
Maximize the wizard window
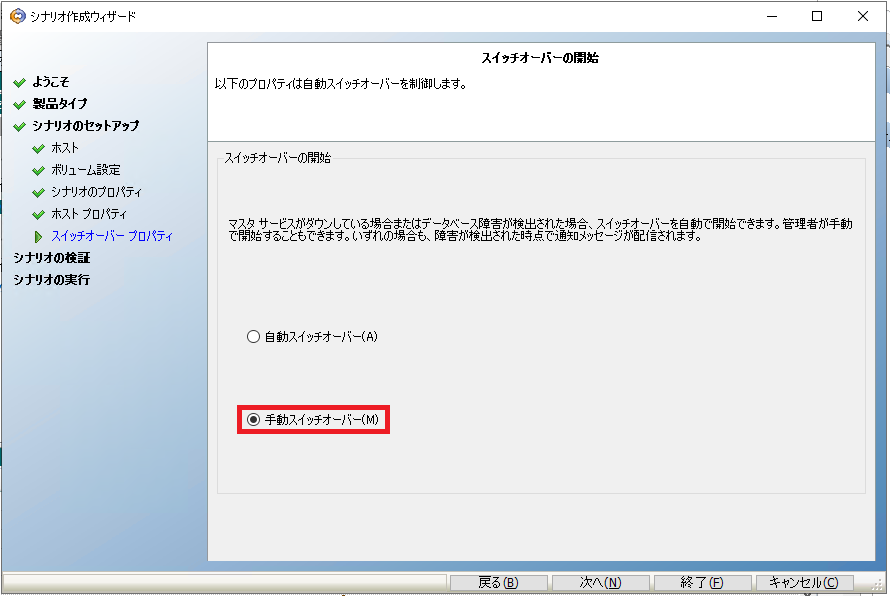(817, 16)
